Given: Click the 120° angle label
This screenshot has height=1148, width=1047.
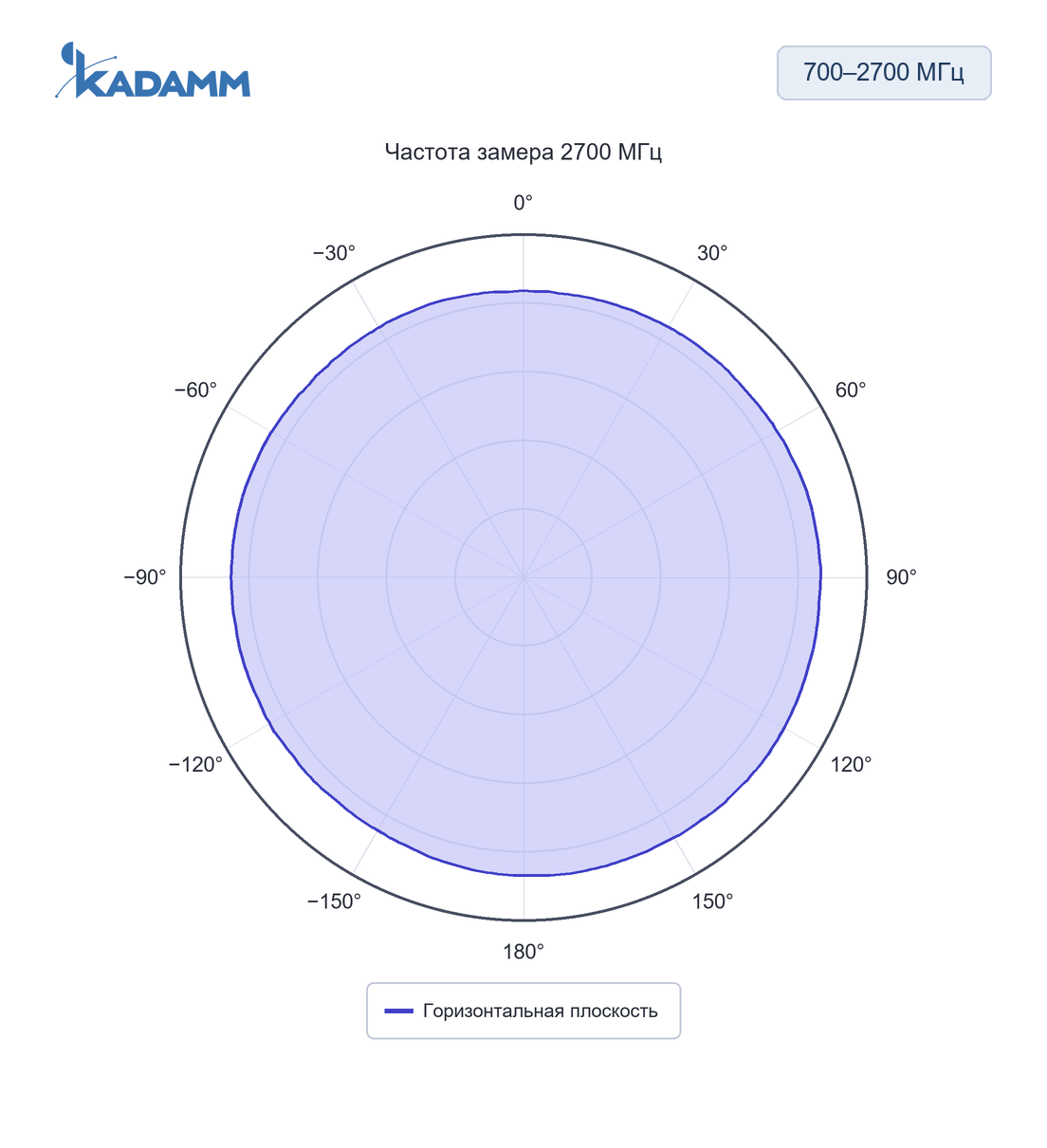Looking at the screenshot, I should [851, 764].
